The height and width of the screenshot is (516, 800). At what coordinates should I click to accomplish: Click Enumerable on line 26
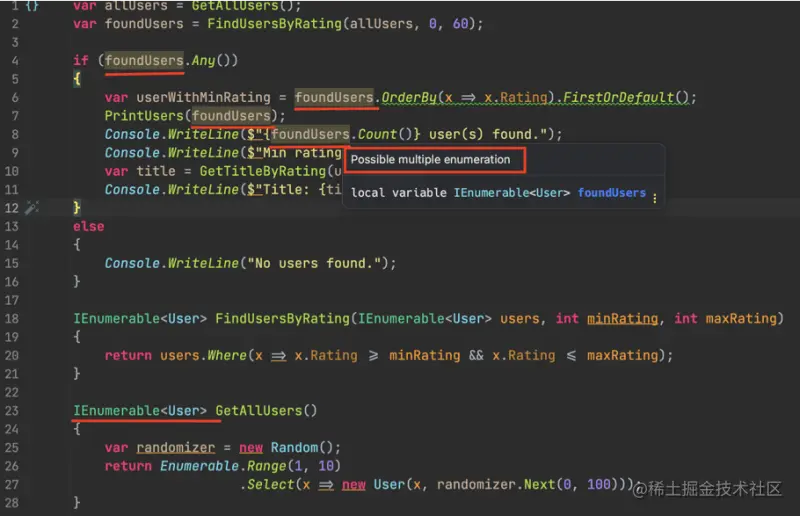199,466
